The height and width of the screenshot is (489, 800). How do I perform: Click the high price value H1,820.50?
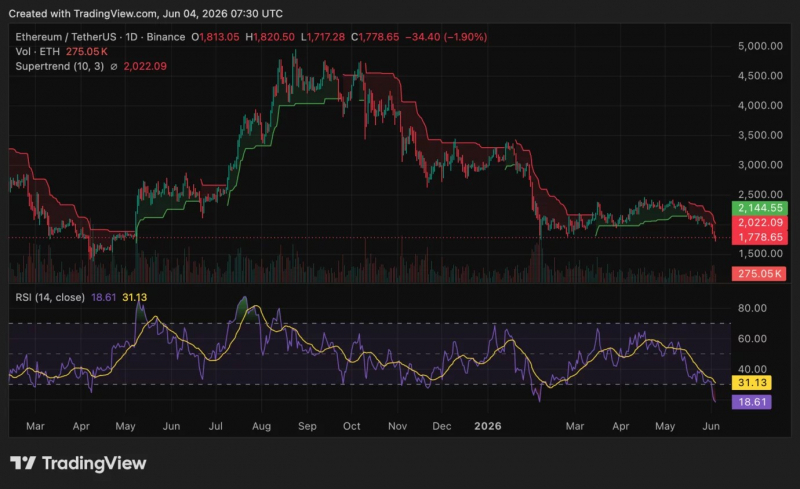[270, 37]
